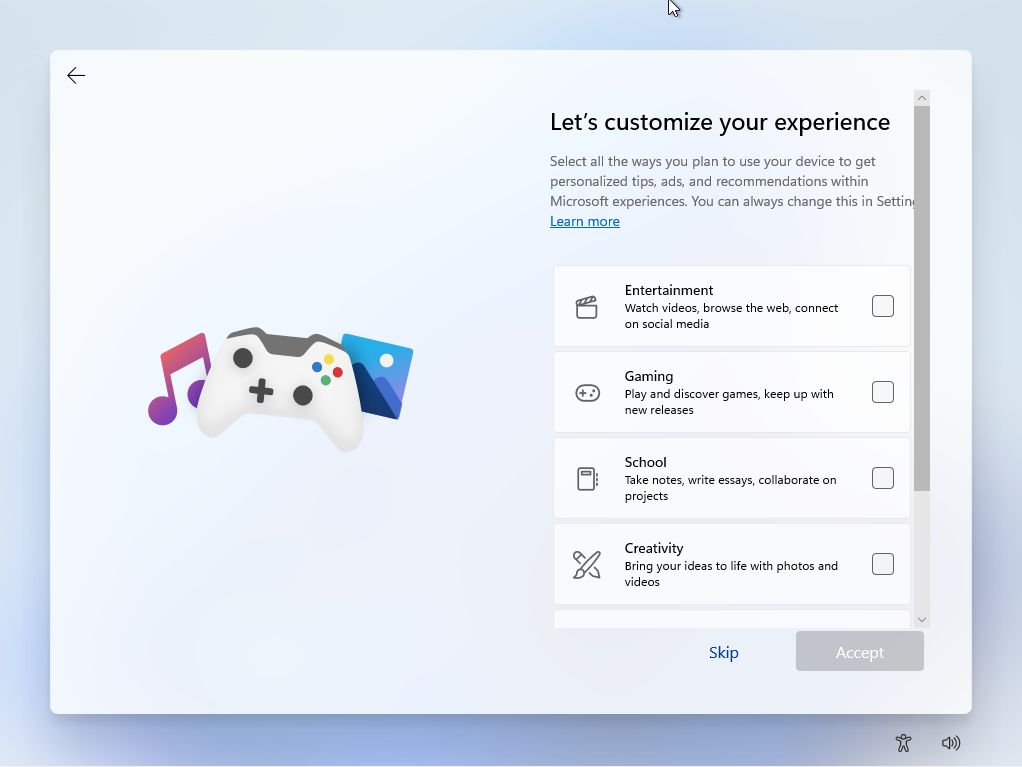Click the vertical scrollbar thumb
Viewport: 1022px width, 767px height.
(x=922, y=298)
